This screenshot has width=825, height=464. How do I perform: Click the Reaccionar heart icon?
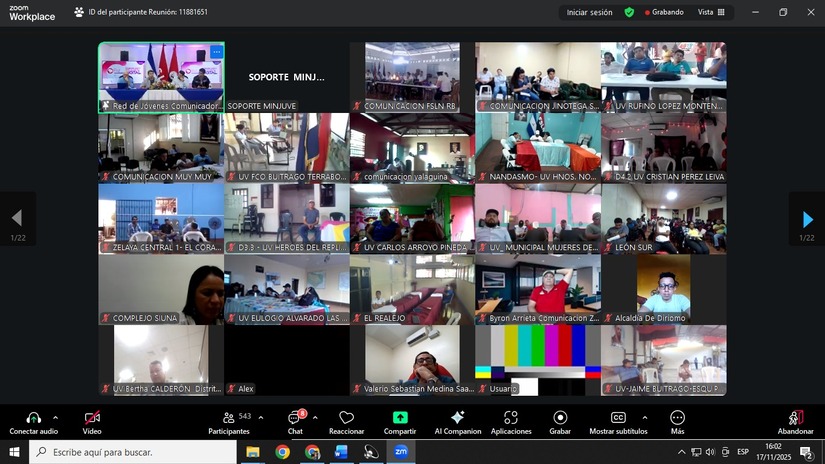(x=346, y=417)
